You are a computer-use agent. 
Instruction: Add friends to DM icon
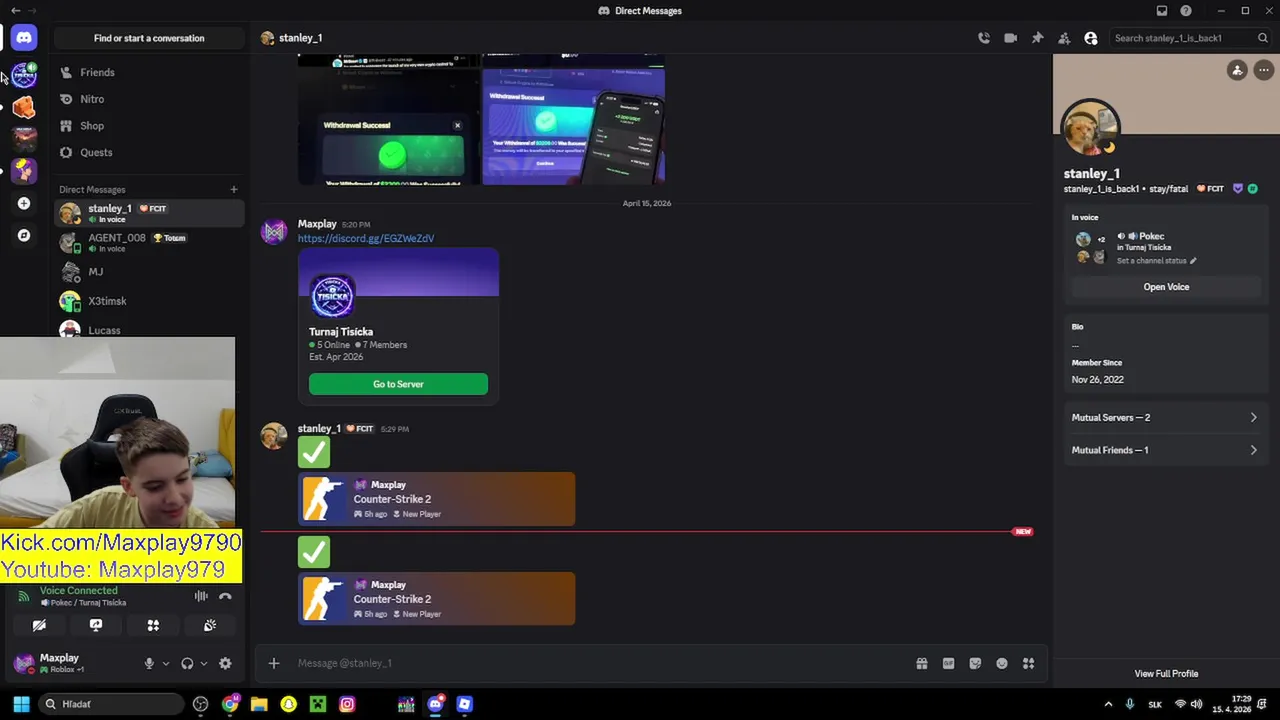point(1064,38)
